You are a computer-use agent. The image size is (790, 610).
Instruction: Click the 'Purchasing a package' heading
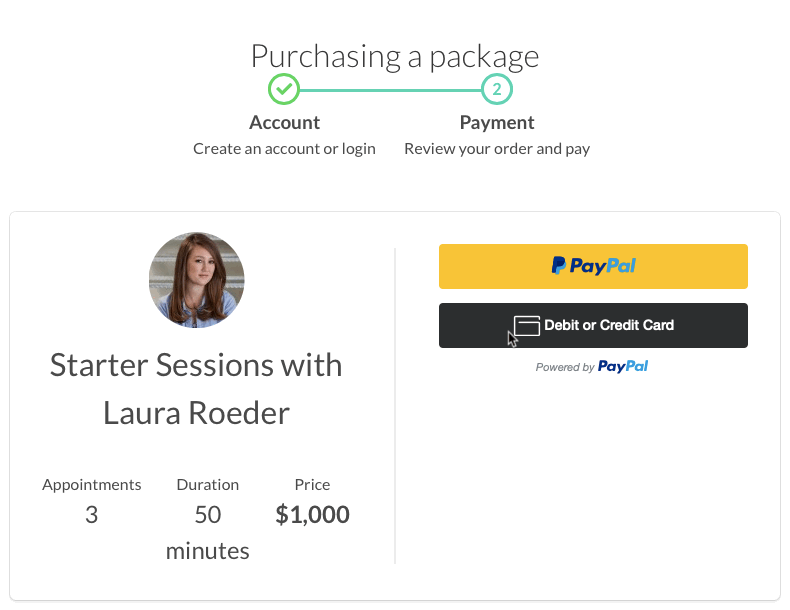[x=395, y=55]
